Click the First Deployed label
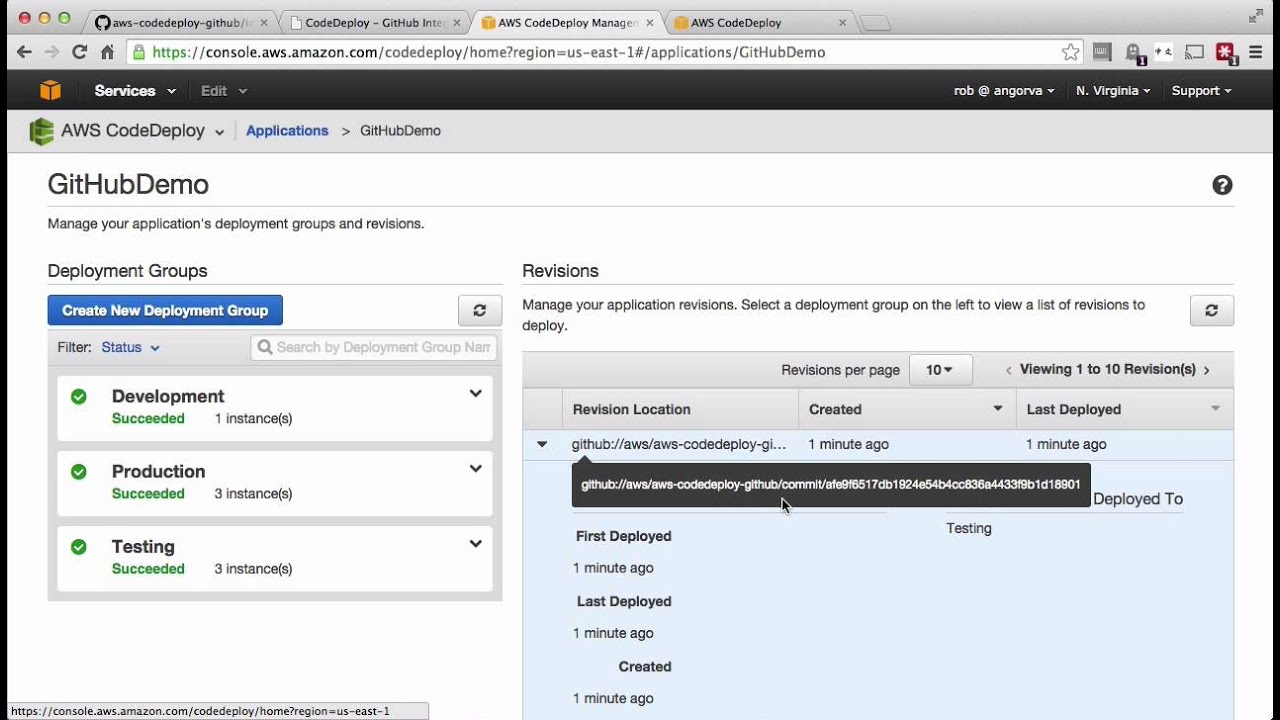This screenshot has width=1280, height=720. 624,536
